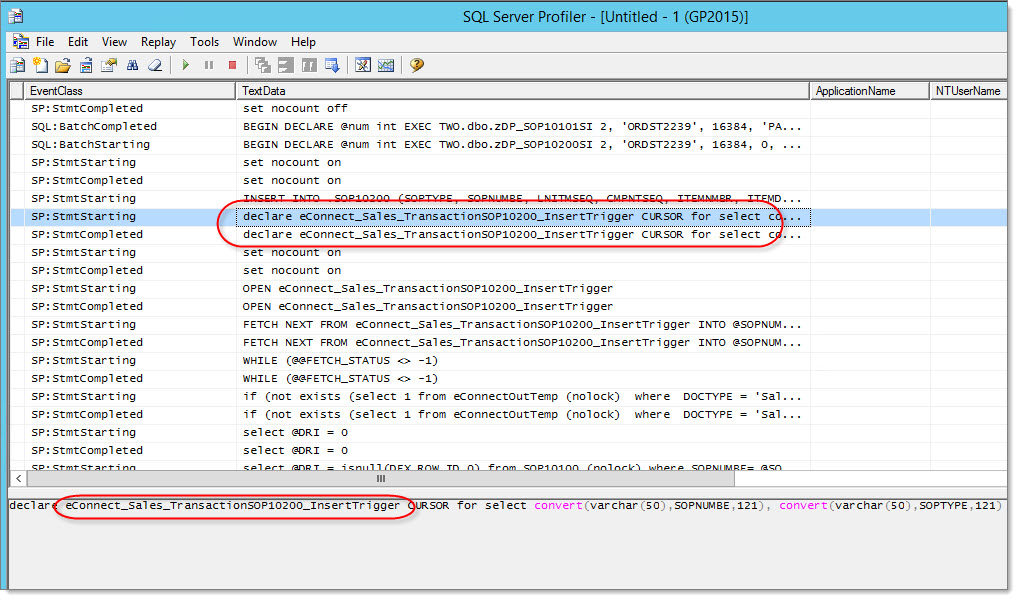Select 'if (not exists' text in SP:StmtCompleted row
The height and width of the screenshot is (600, 1018).
(x=523, y=414)
